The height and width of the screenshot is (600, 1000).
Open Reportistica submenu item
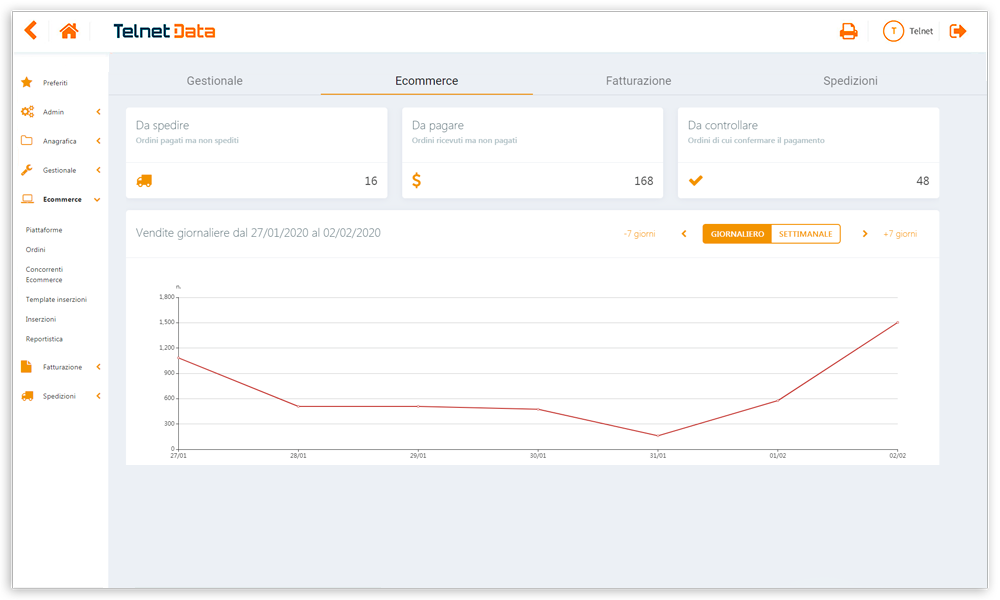[44, 339]
